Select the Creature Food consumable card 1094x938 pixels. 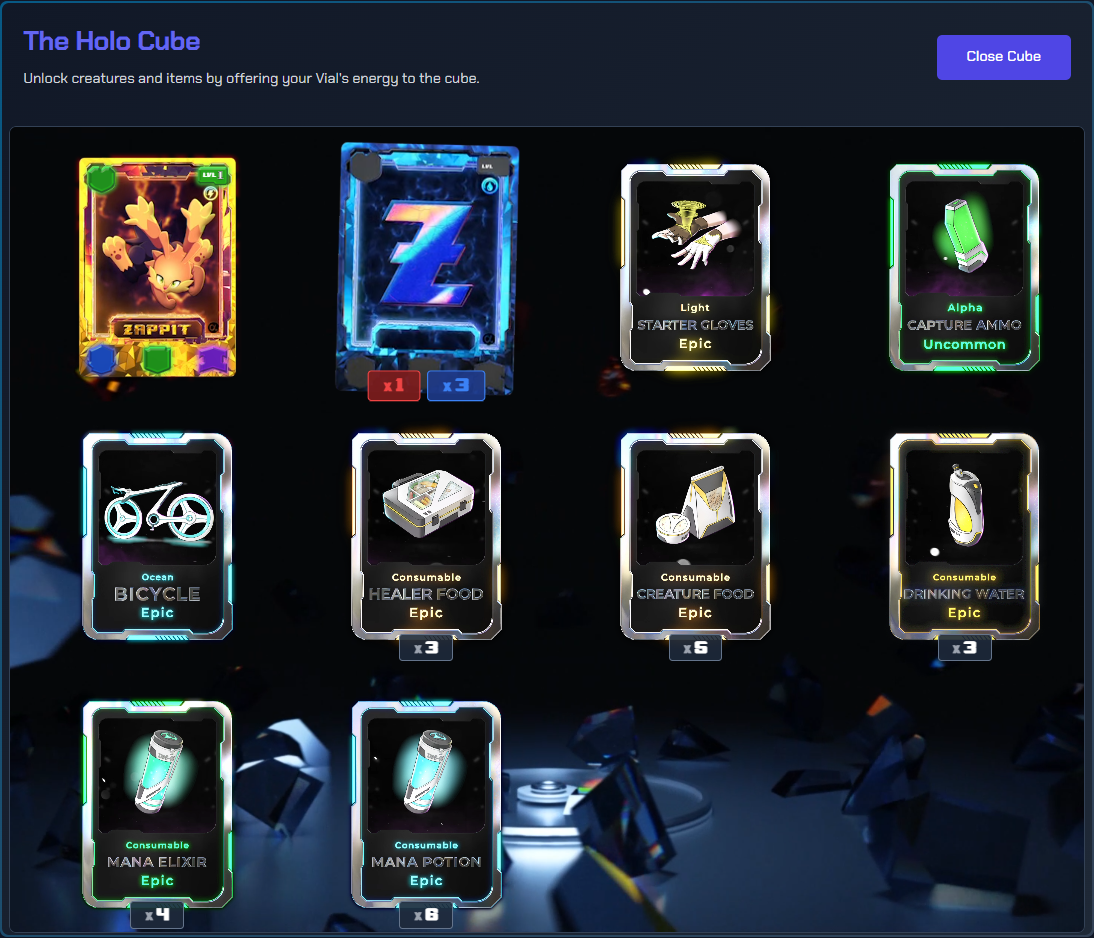click(696, 536)
